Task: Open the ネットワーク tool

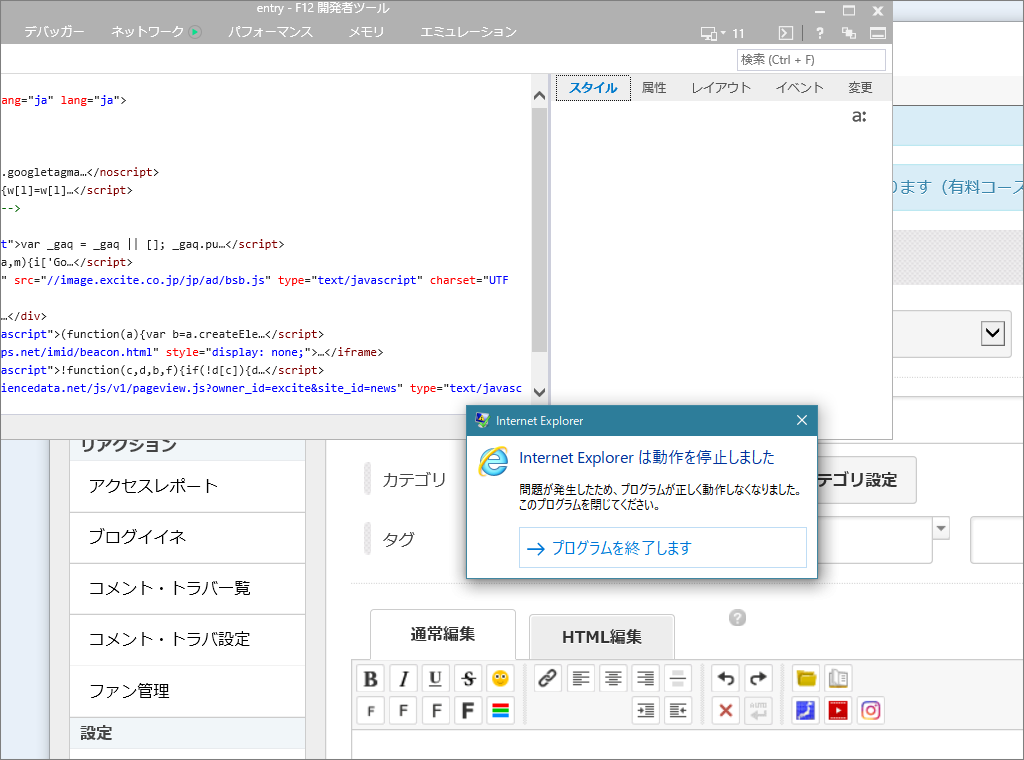Action: tap(148, 32)
